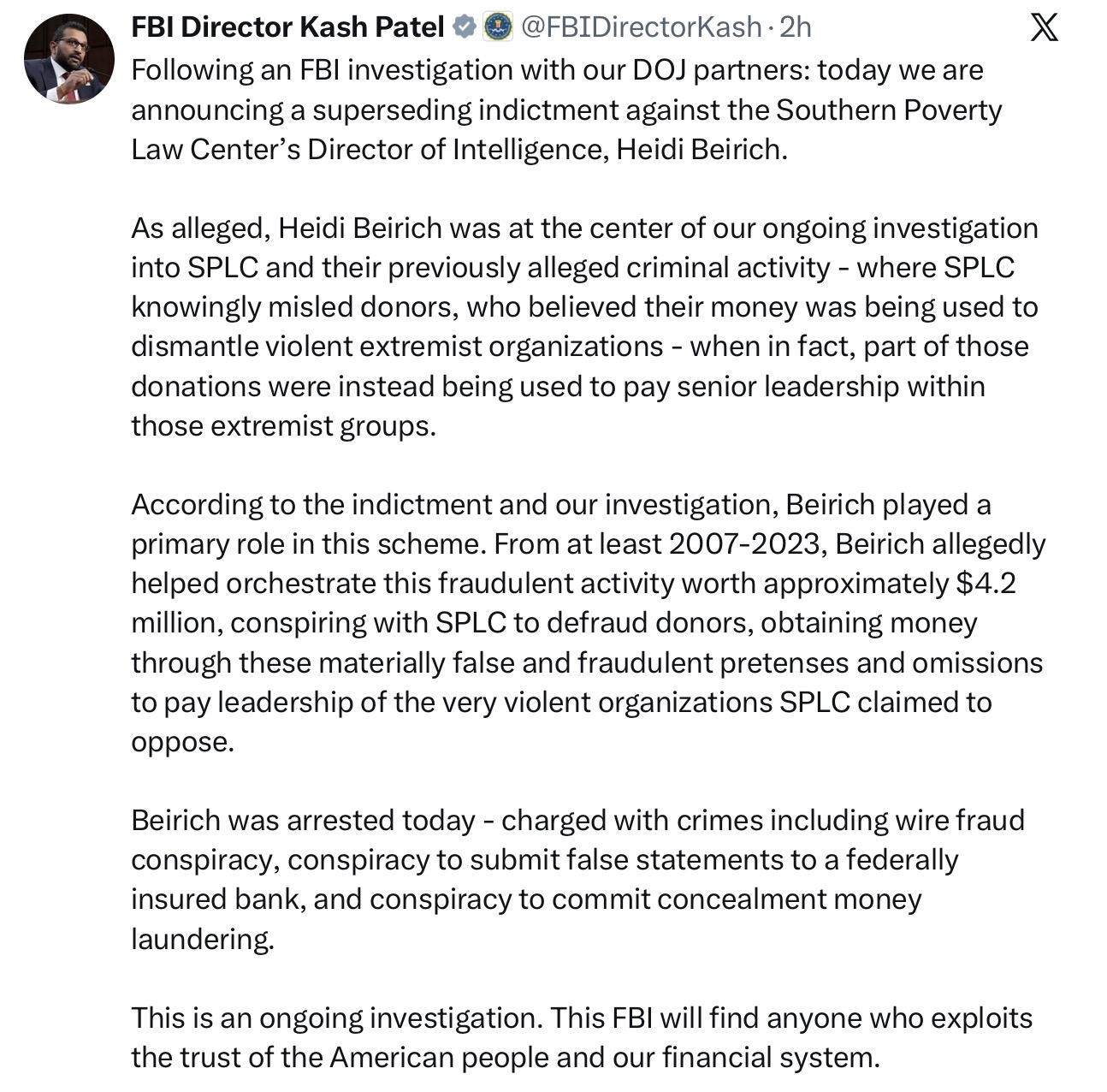Open the display name FBI Director Kash Patel
Viewport: 1107px width, 1092px height.
point(287,27)
